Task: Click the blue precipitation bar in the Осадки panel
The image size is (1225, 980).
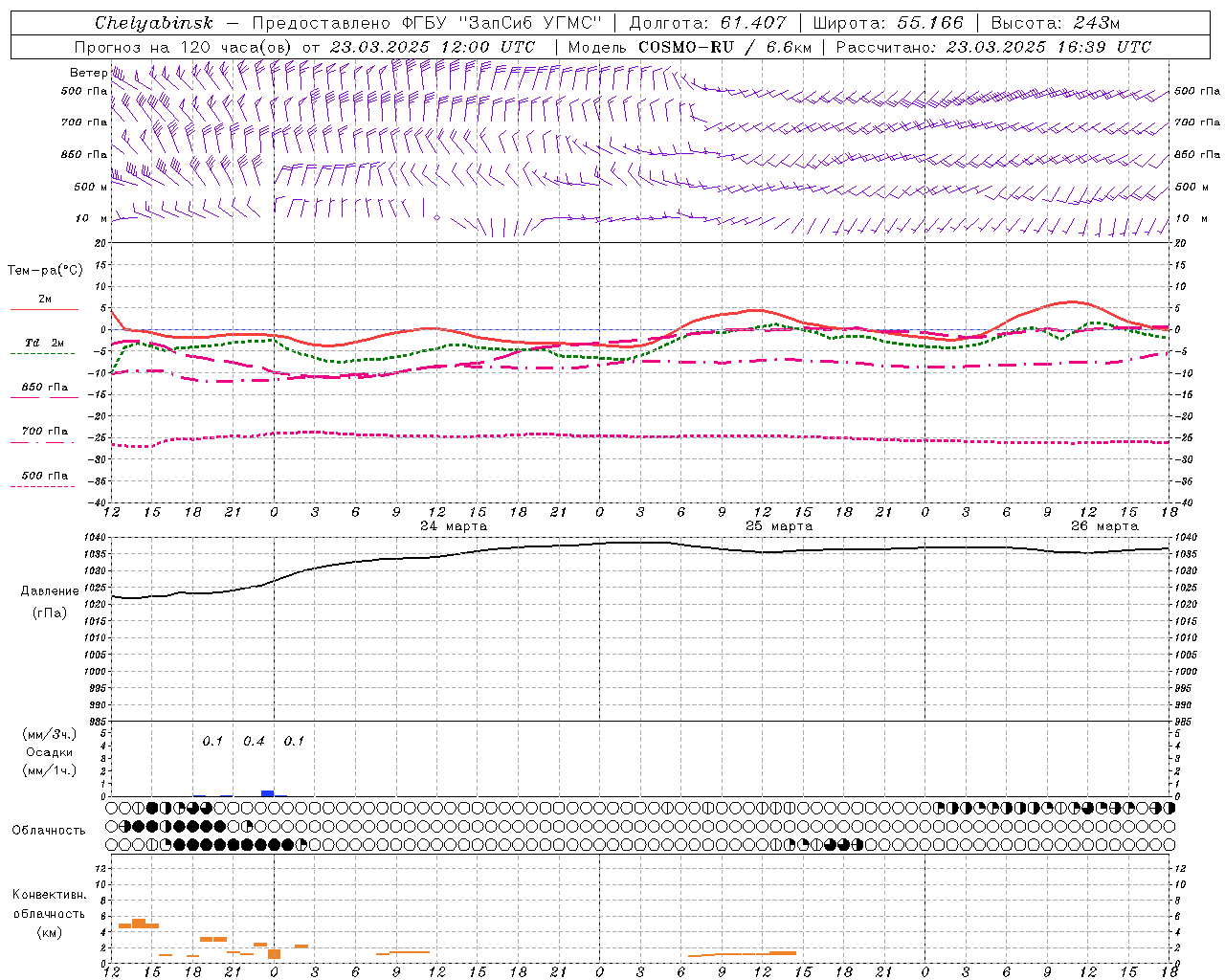Action: tap(267, 792)
